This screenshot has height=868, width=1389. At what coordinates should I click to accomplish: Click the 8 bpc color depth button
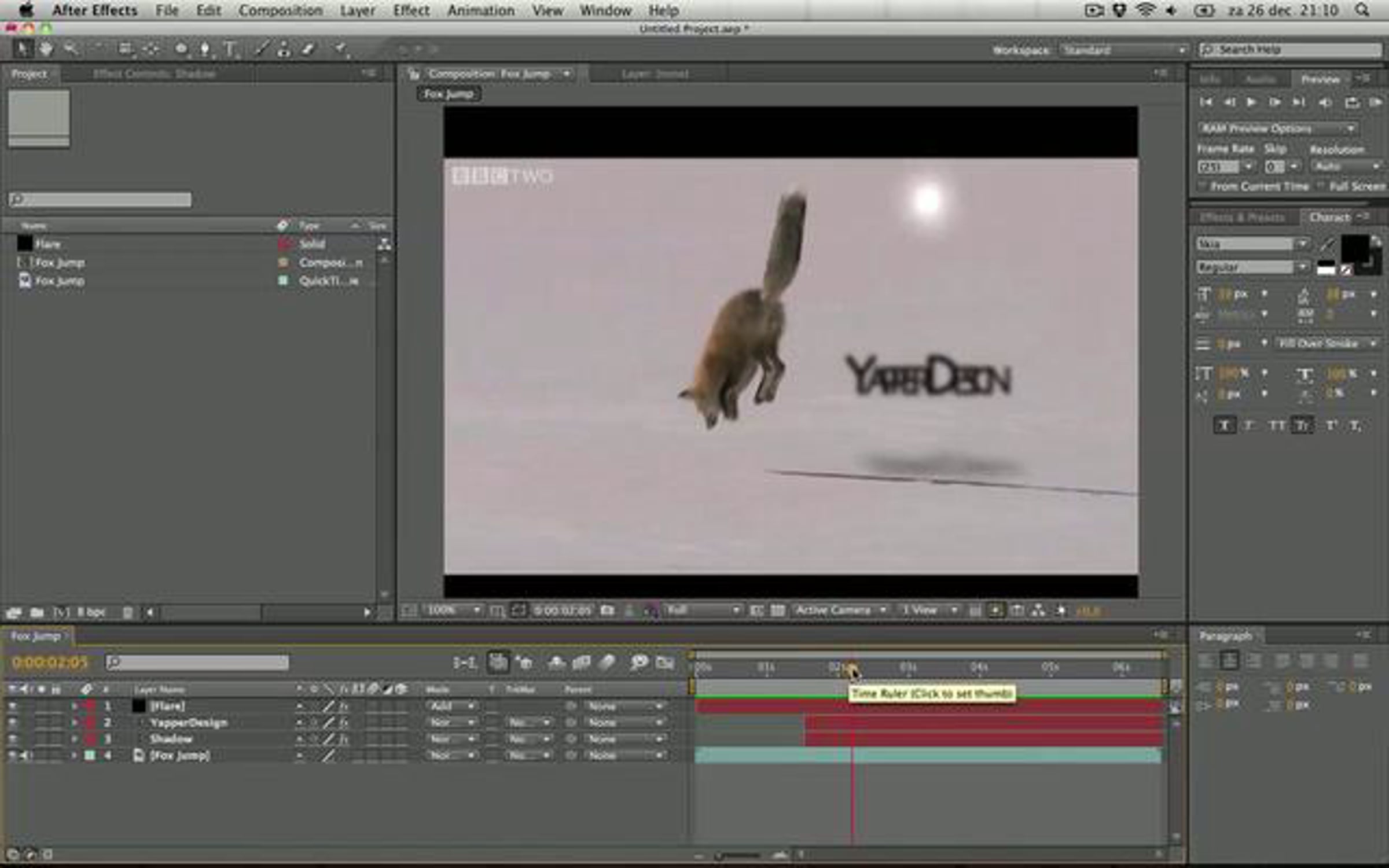[91, 612]
